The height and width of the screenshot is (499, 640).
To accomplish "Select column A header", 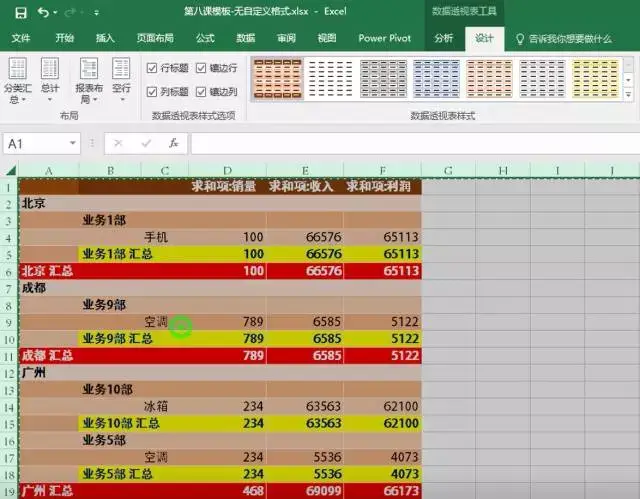I will pyautogui.click(x=49, y=171).
